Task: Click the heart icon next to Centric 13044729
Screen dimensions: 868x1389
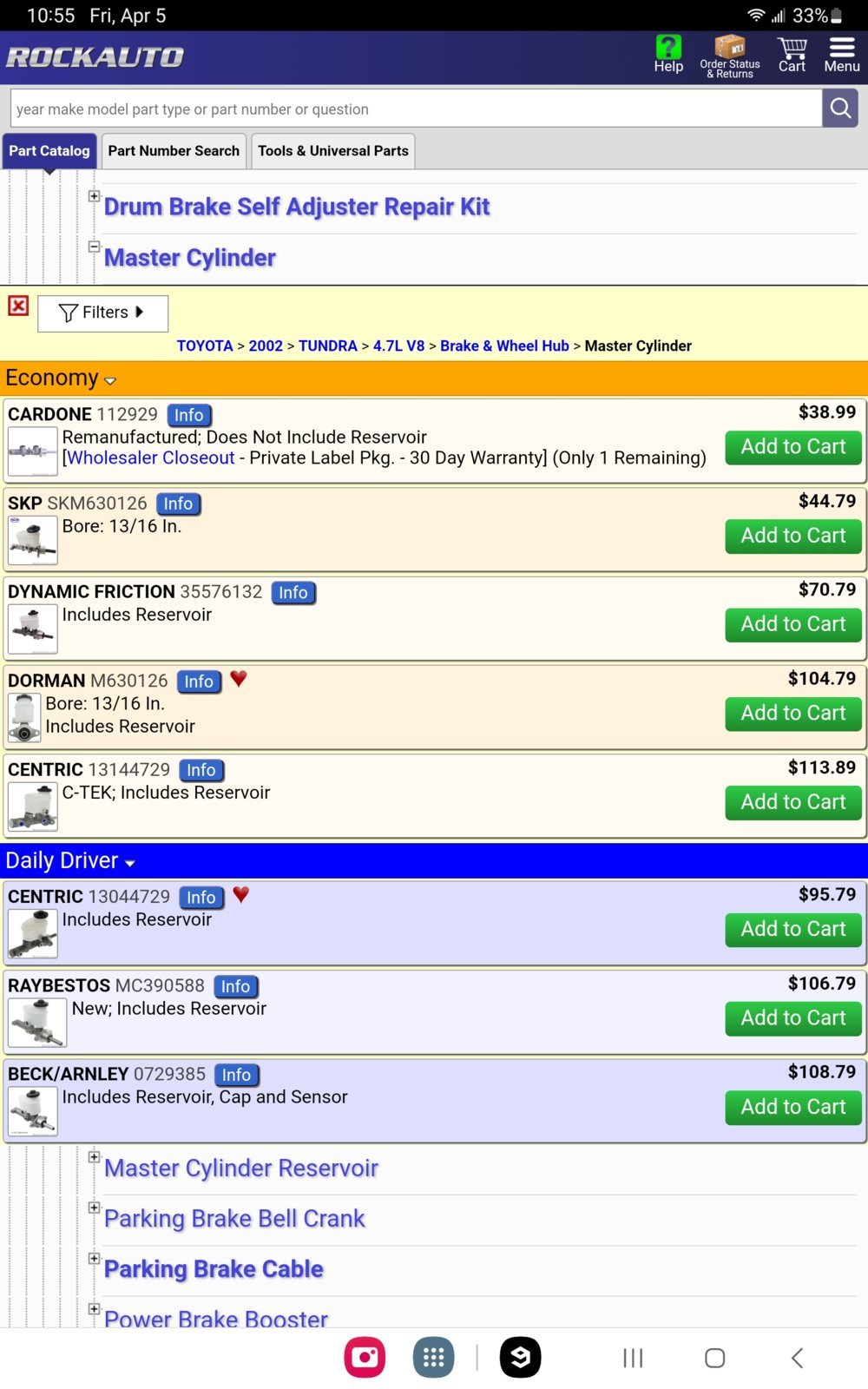Action: (241, 894)
